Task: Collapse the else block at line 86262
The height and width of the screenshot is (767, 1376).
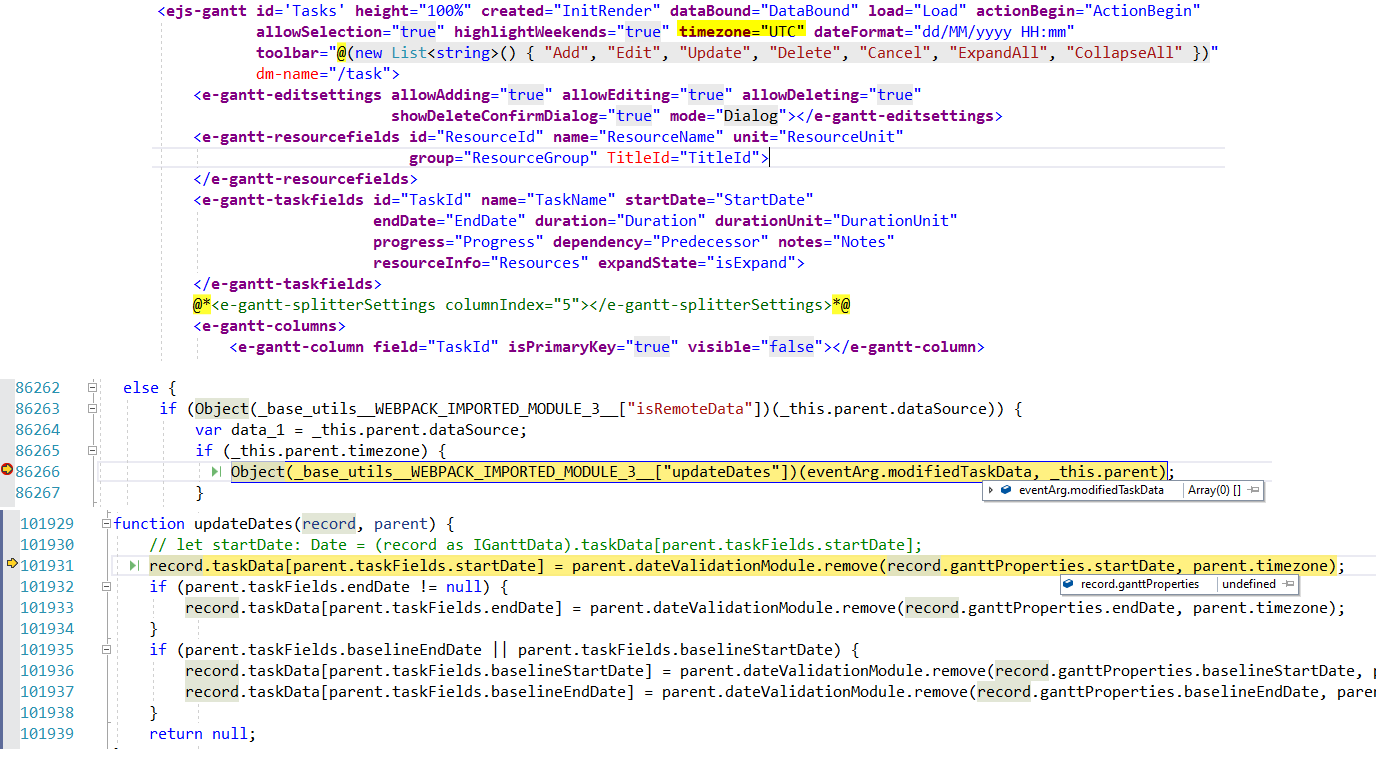Action: tap(91, 387)
